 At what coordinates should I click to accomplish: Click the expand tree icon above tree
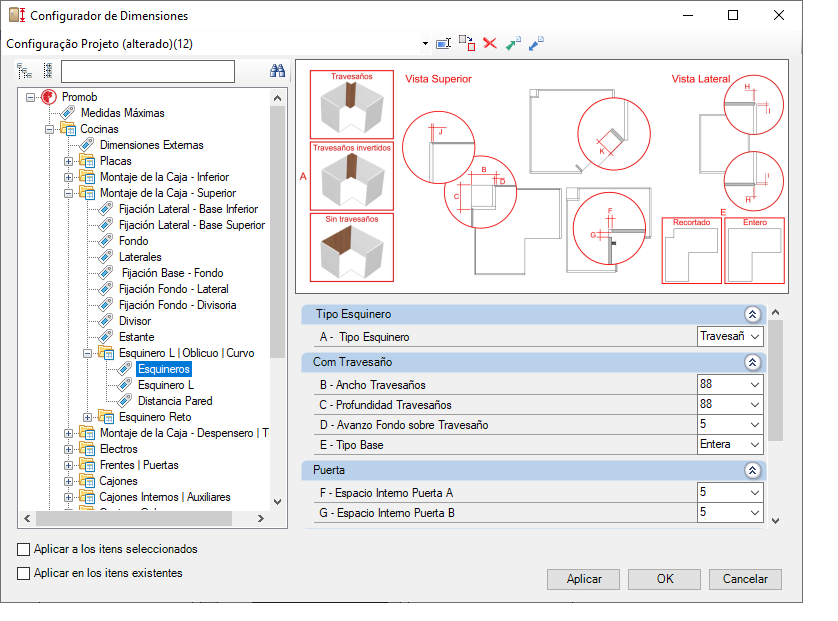click(24, 71)
